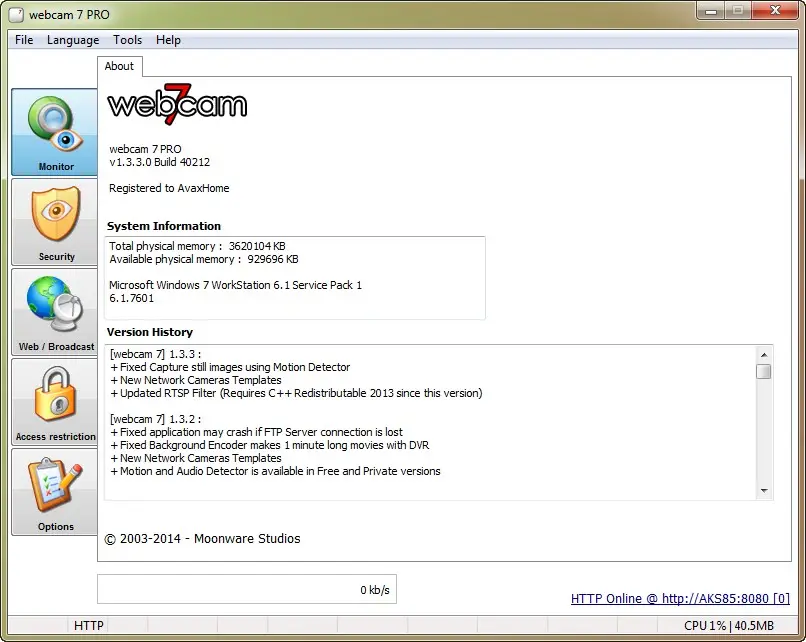Click the FTP Server connection lost line

(257, 432)
